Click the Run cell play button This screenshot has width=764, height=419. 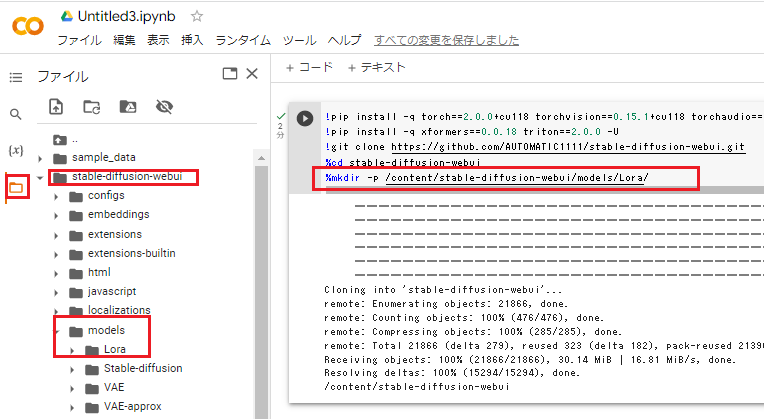305,118
